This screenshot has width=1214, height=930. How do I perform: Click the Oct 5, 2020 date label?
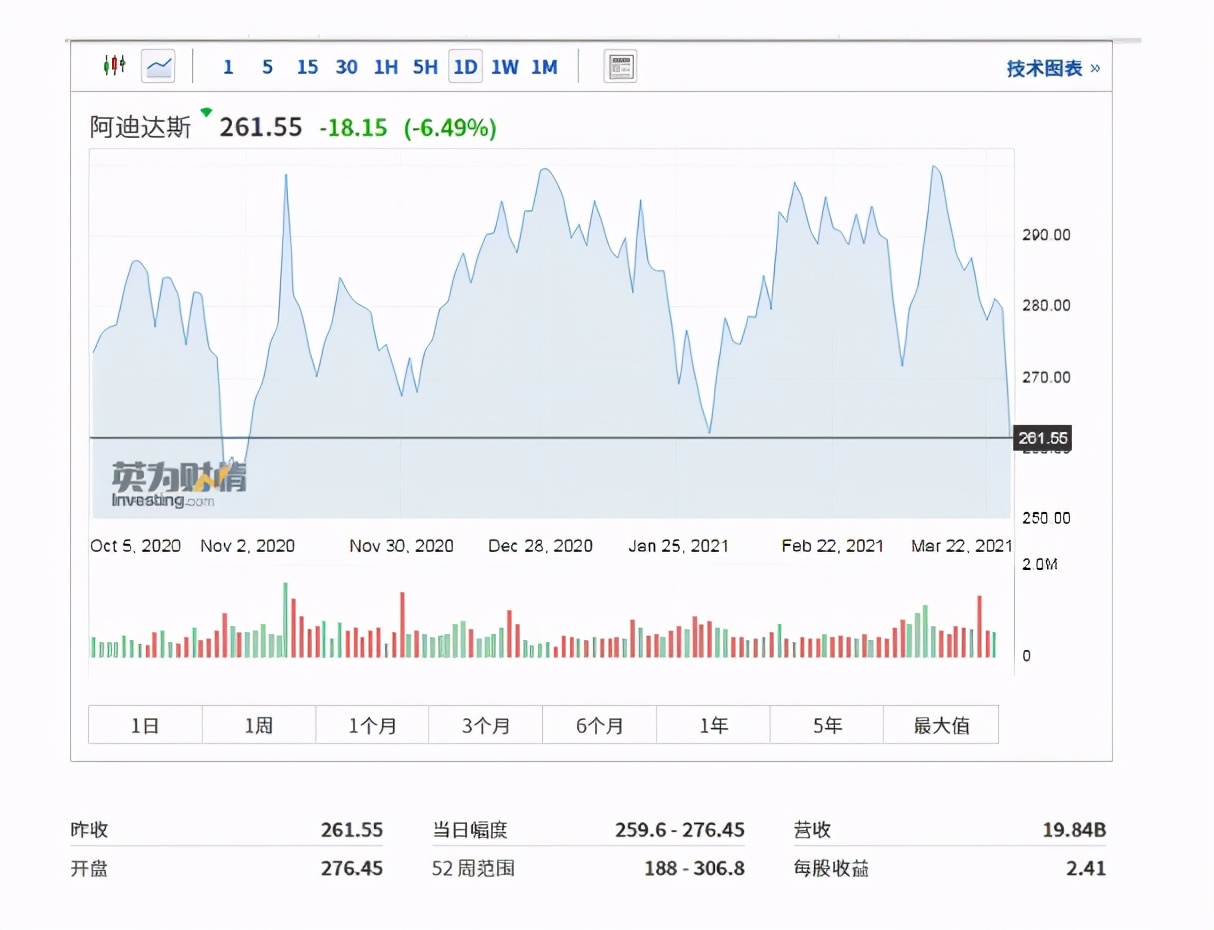pos(136,546)
